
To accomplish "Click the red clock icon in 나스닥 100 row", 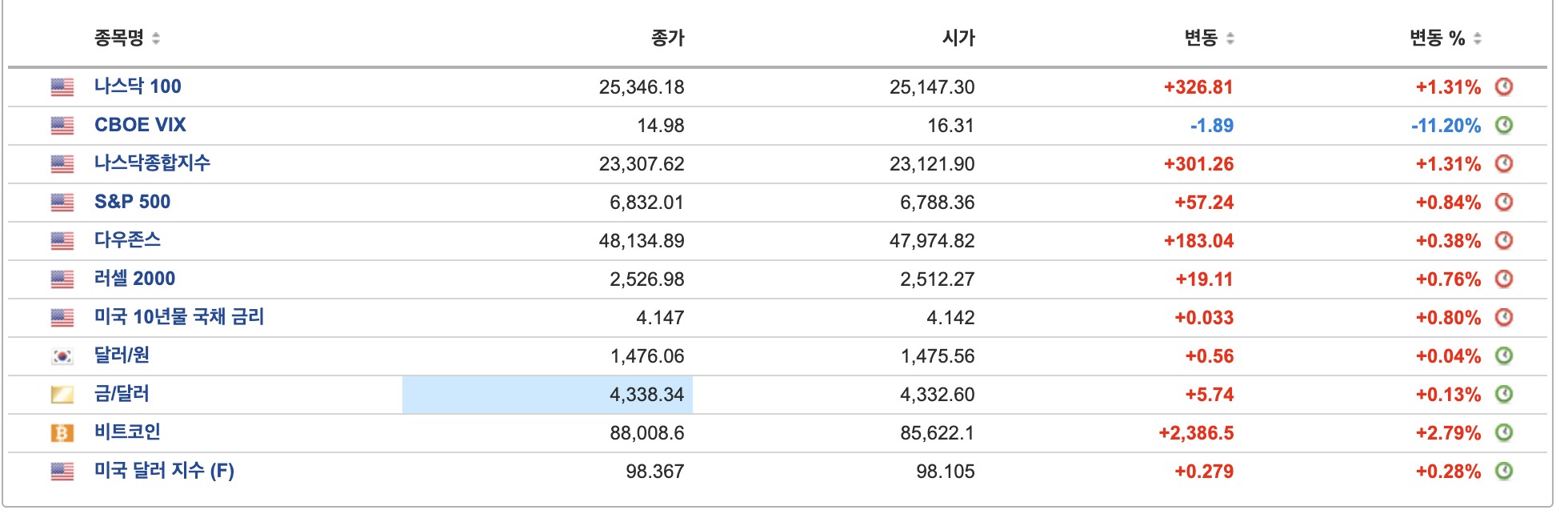I will coord(1504,86).
